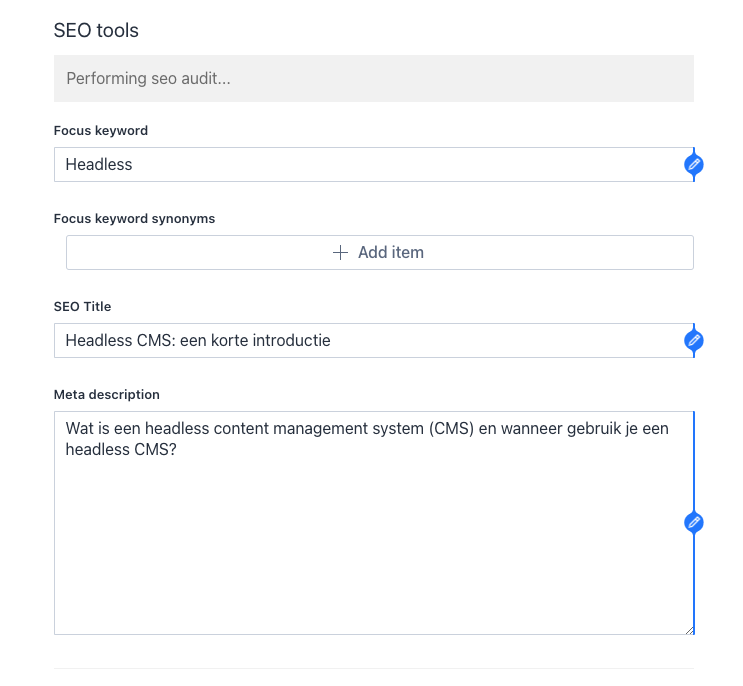Image resolution: width=743 pixels, height=686 pixels.
Task: Focus the Focus keyword input containing Headless
Action: pos(373,164)
